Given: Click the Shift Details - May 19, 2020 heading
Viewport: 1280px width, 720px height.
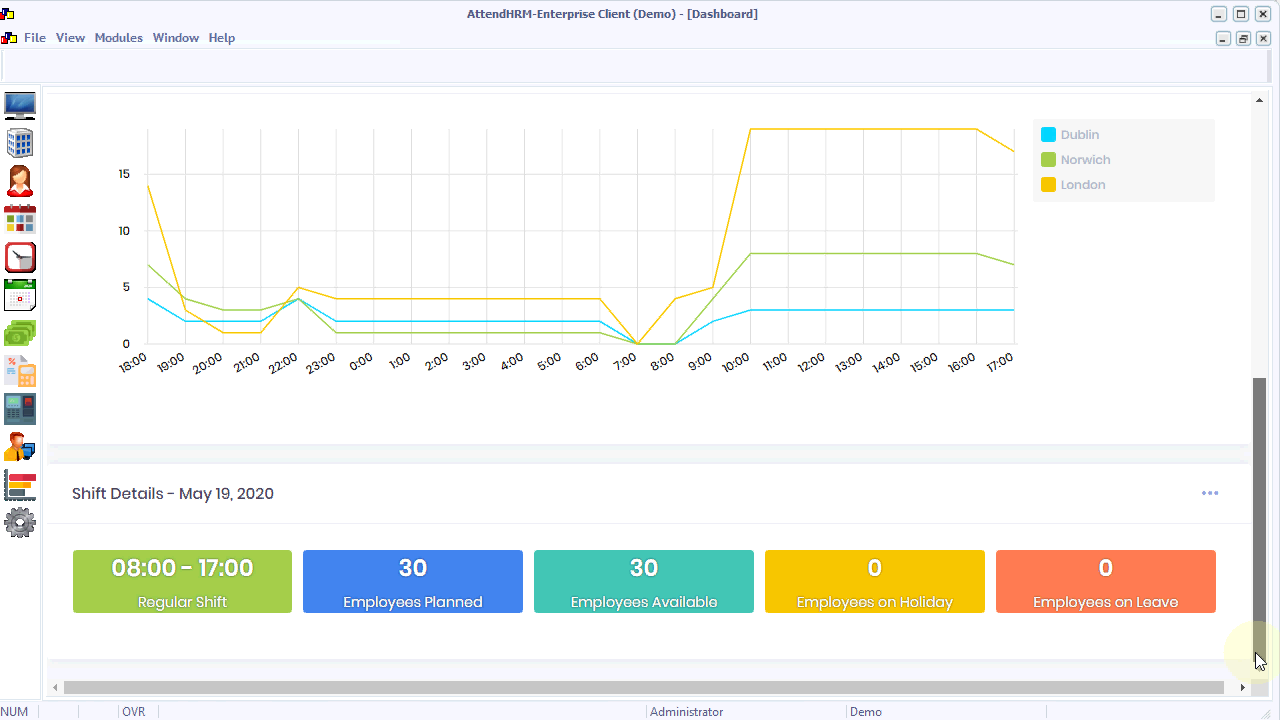Looking at the screenshot, I should click(x=173, y=494).
